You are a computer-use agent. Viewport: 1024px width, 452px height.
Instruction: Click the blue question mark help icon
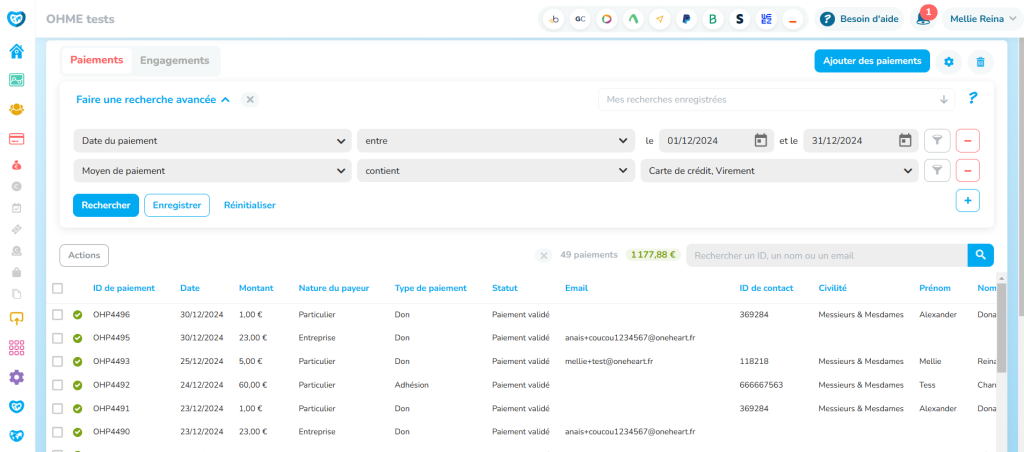972,99
